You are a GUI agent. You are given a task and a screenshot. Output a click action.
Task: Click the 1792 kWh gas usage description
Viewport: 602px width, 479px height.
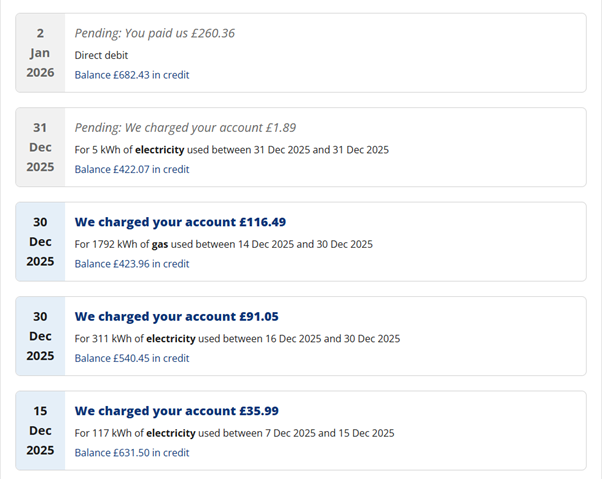pos(223,244)
